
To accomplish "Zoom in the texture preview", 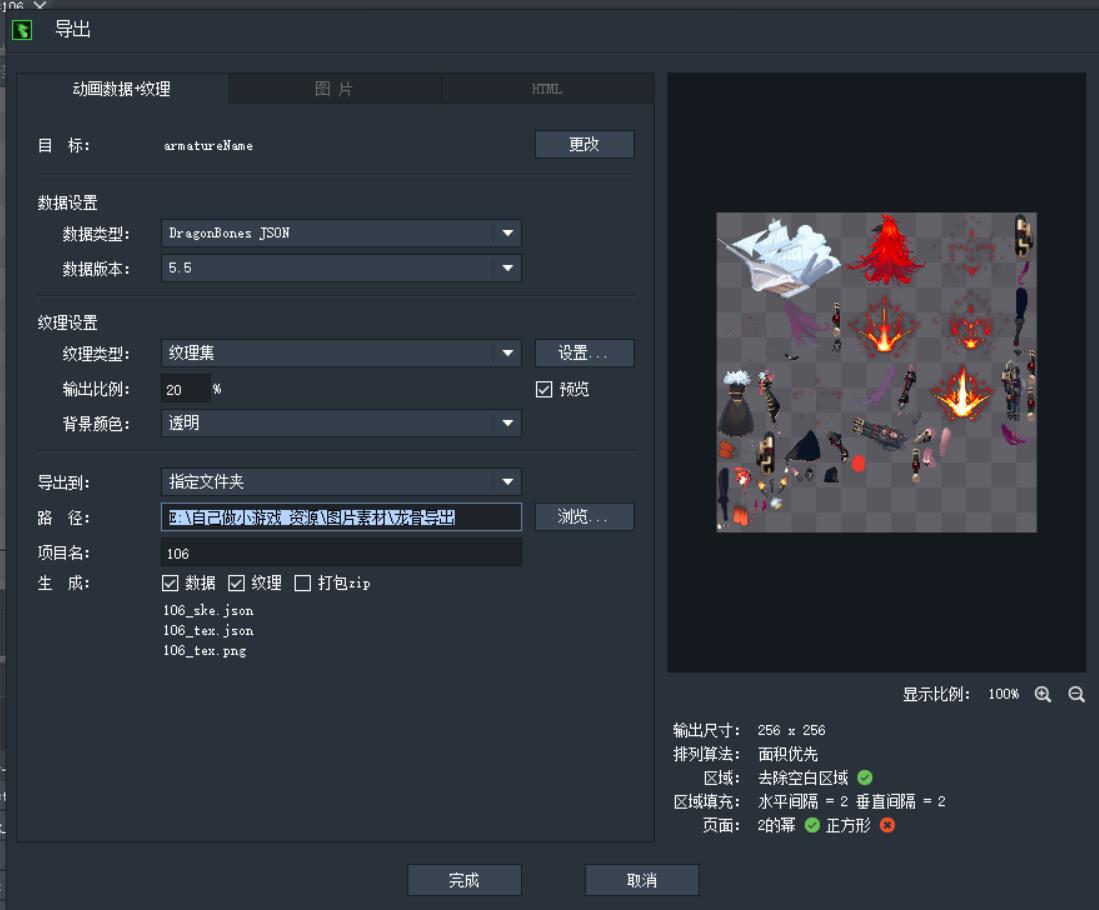I will (1043, 694).
